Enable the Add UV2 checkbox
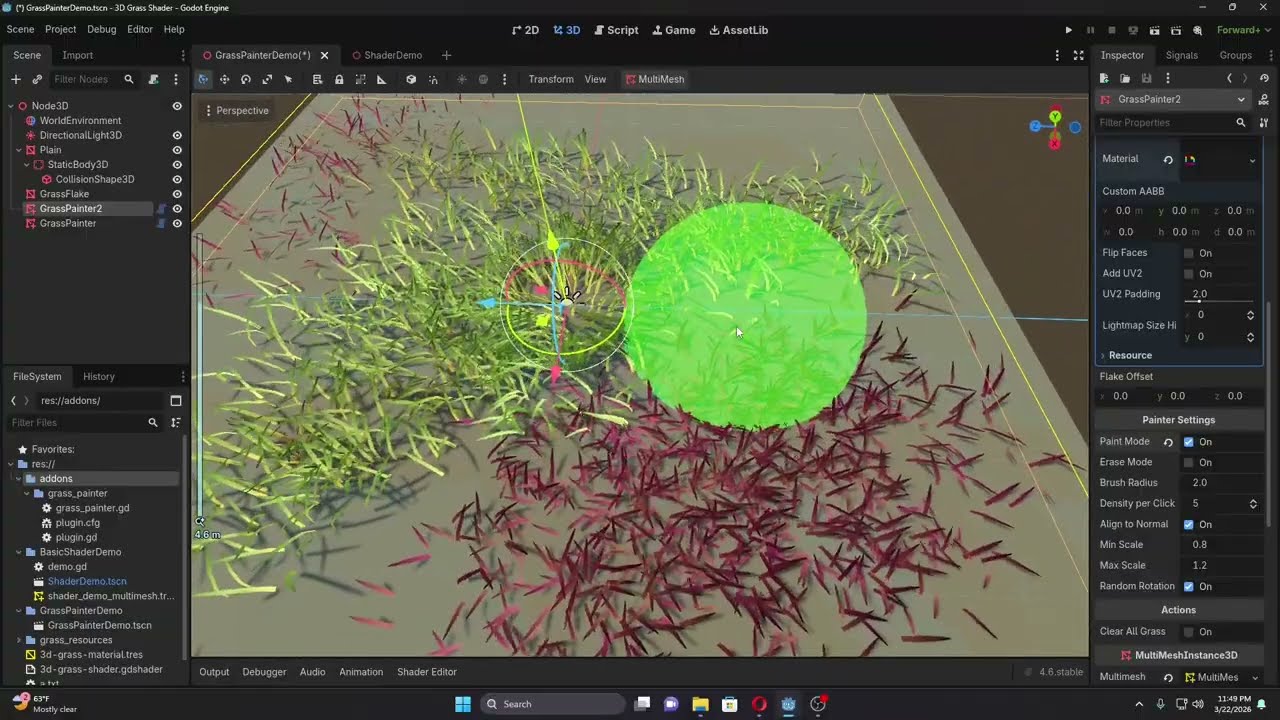The width and height of the screenshot is (1280, 720). tap(1188, 273)
